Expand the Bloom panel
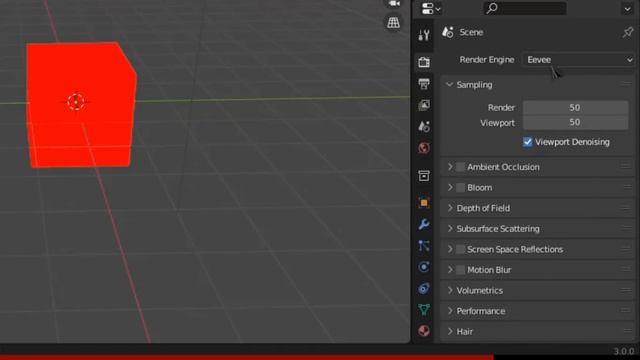The width and height of the screenshot is (640, 360). (x=450, y=187)
